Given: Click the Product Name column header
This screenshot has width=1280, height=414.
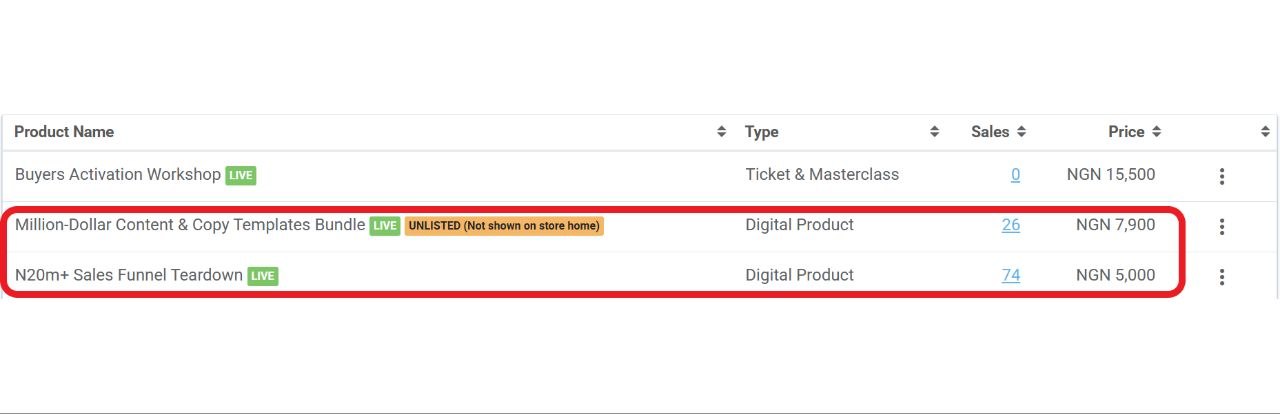Looking at the screenshot, I should pyautogui.click(x=64, y=132).
